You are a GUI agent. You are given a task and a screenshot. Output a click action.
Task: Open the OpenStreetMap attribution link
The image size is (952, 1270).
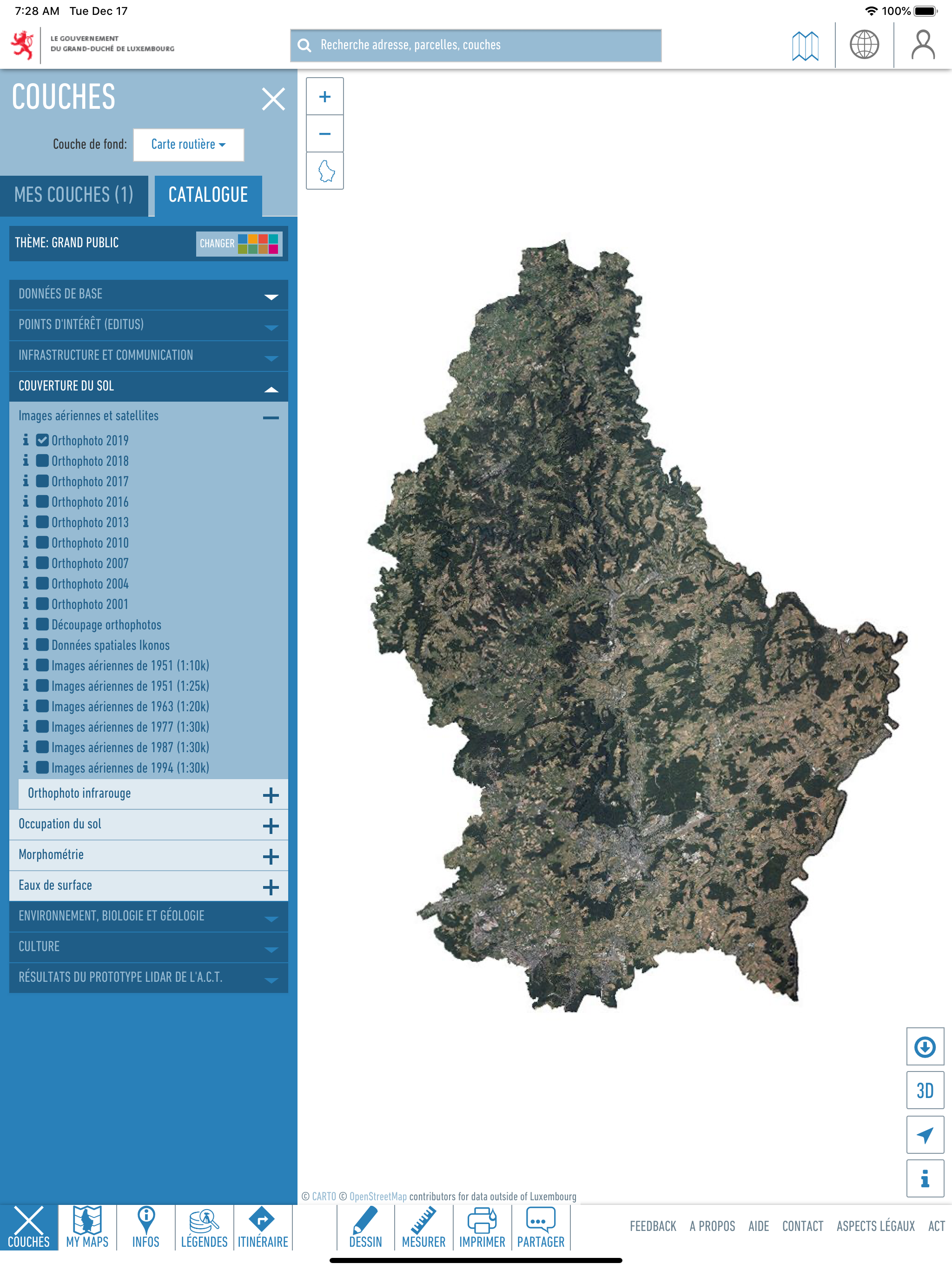point(377,1197)
